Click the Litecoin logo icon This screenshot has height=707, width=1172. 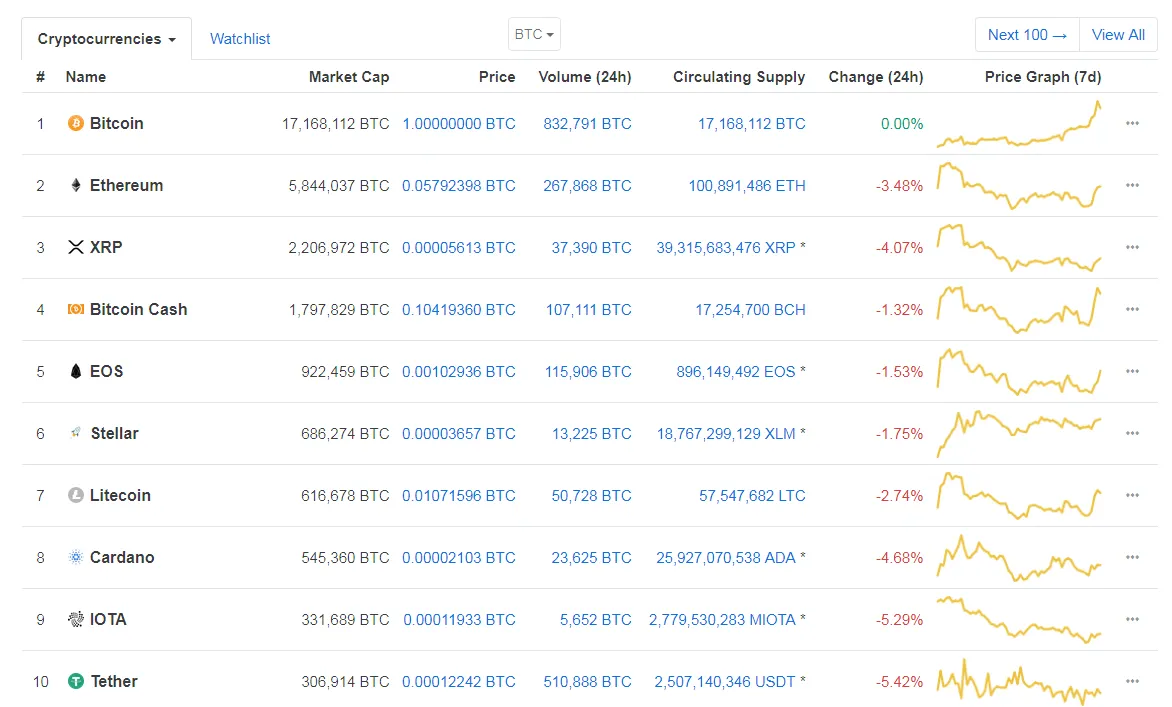pyautogui.click(x=75, y=496)
